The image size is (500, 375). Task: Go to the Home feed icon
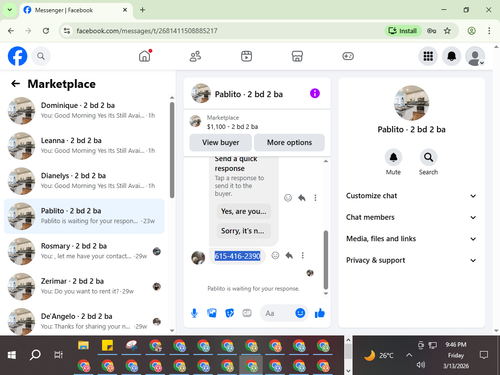point(145,56)
